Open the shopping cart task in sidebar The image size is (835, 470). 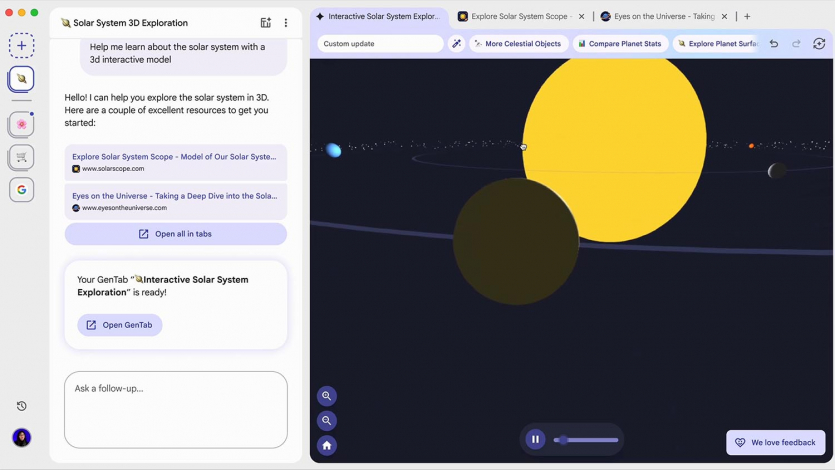tap(21, 157)
